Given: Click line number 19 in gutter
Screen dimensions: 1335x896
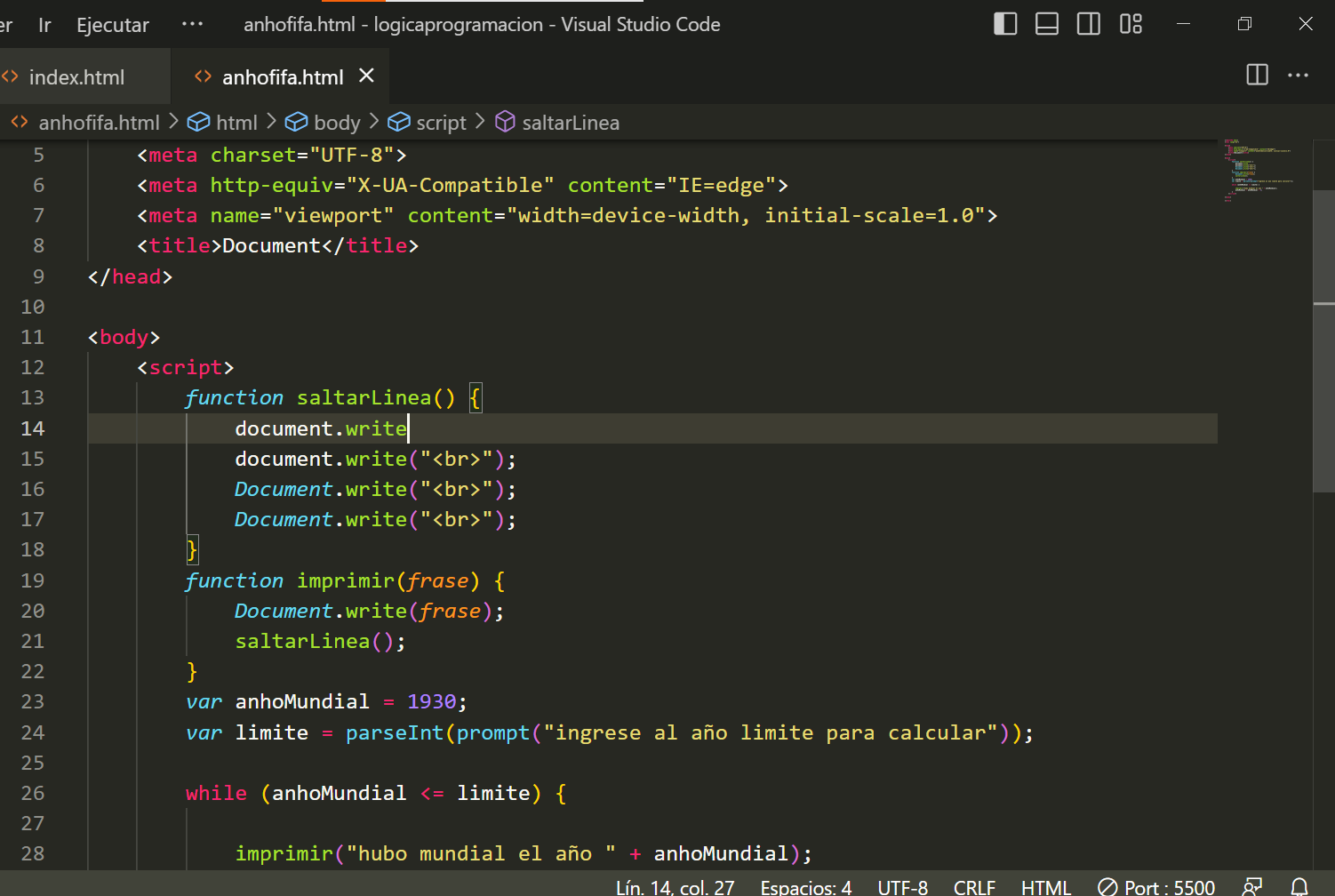Looking at the screenshot, I should pyautogui.click(x=33, y=580).
